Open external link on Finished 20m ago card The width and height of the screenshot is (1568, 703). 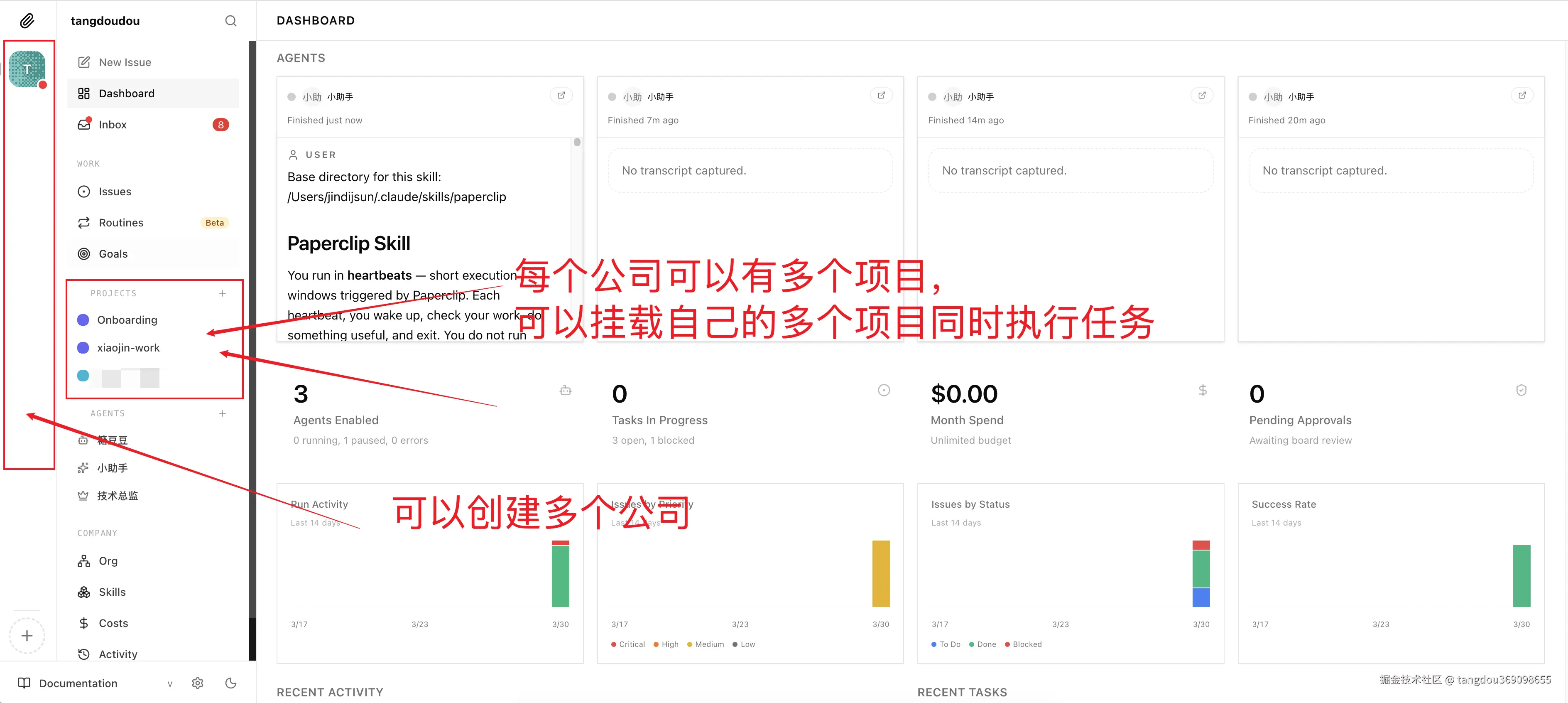(x=1522, y=95)
